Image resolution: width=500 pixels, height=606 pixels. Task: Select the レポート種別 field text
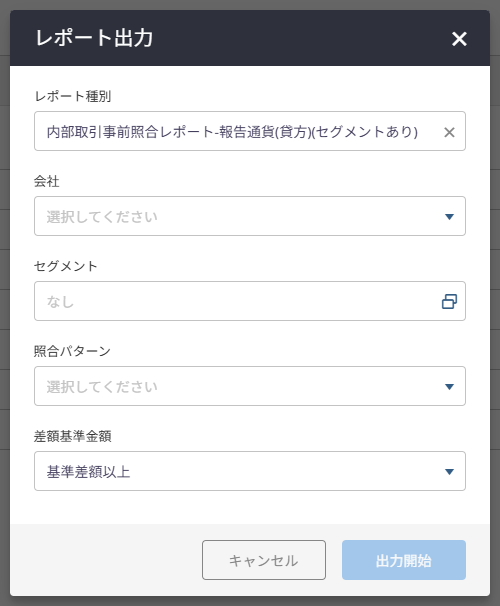[x=232, y=132]
